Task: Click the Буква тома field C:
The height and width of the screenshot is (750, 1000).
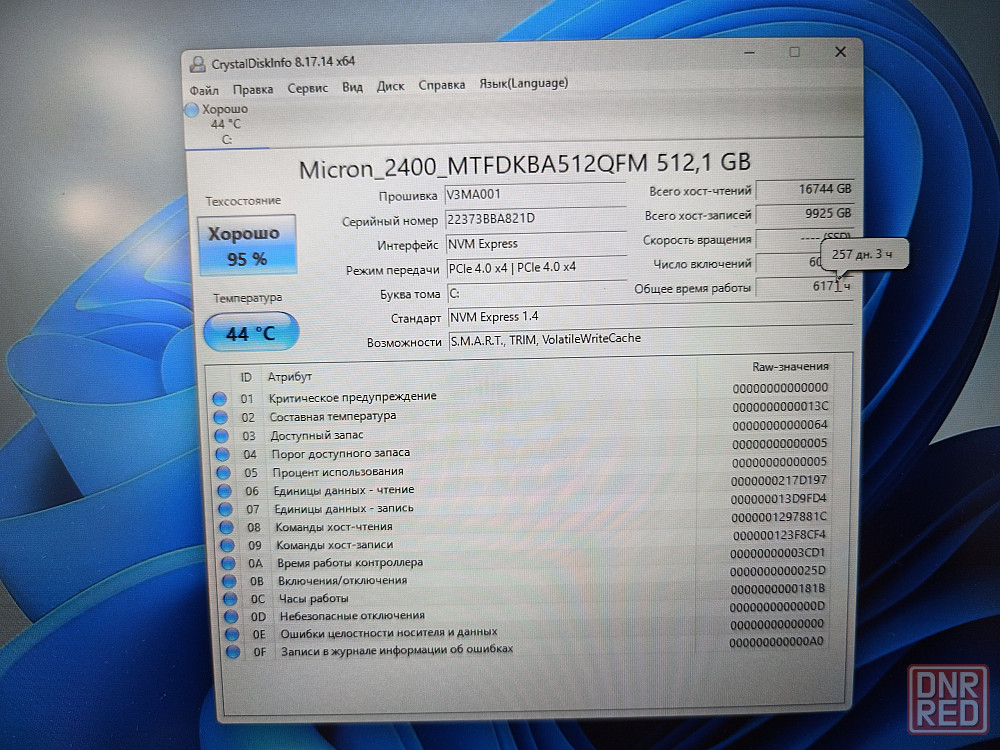Action: (537, 293)
